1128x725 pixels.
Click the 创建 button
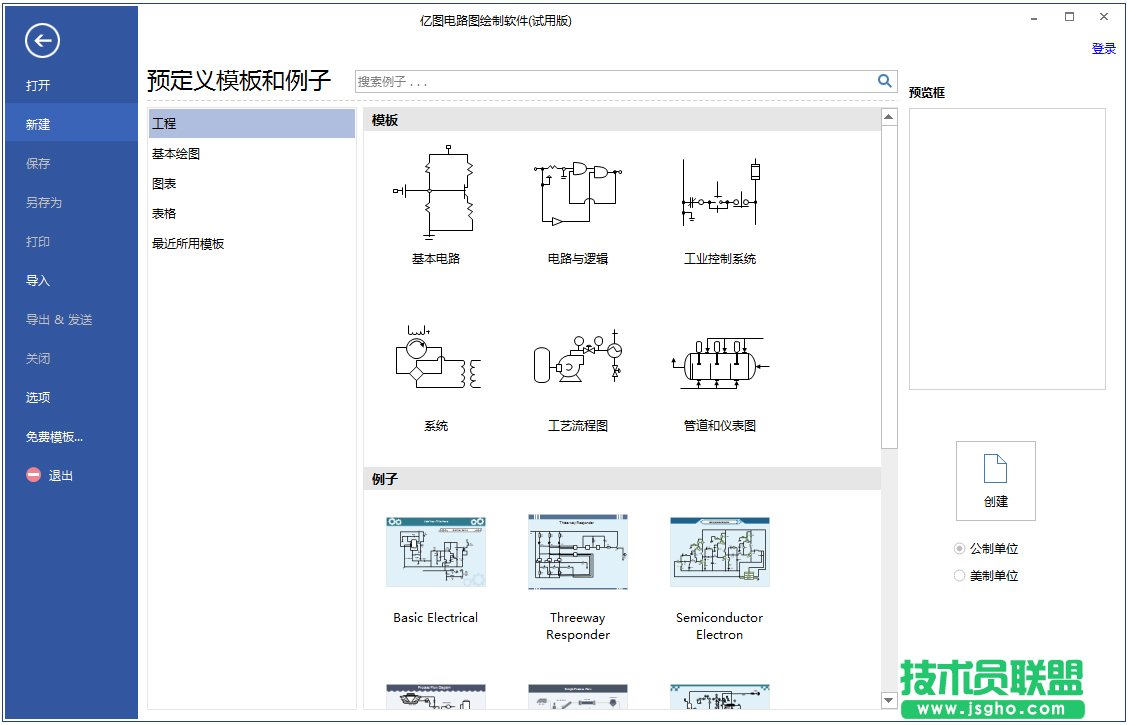pyautogui.click(x=995, y=481)
